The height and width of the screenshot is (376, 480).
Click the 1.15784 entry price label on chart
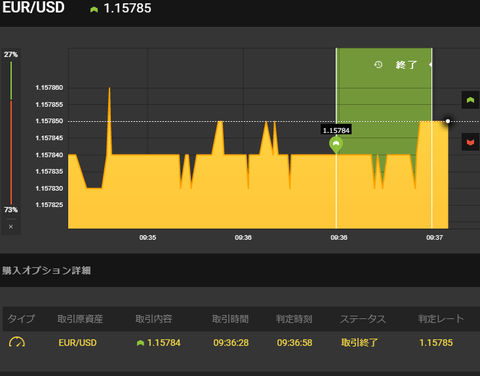coord(336,130)
